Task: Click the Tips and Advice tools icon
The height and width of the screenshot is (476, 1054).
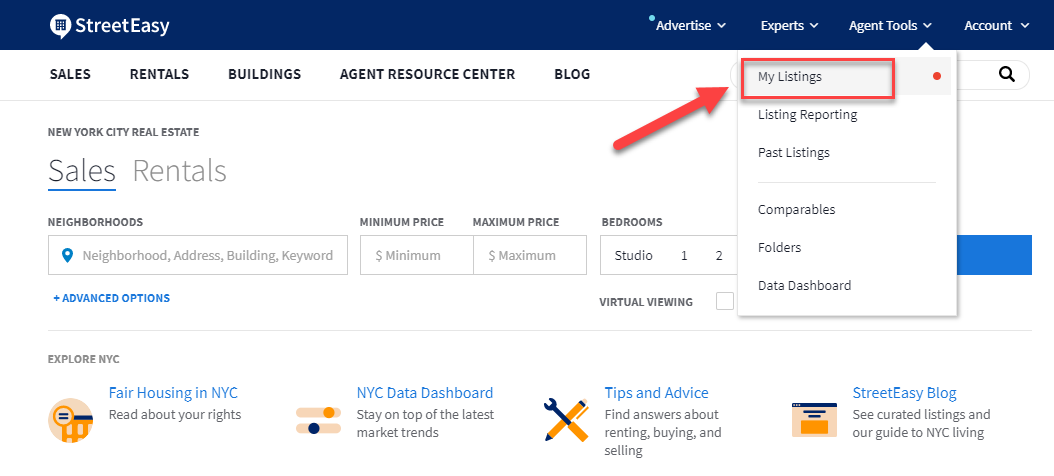Action: (567, 420)
